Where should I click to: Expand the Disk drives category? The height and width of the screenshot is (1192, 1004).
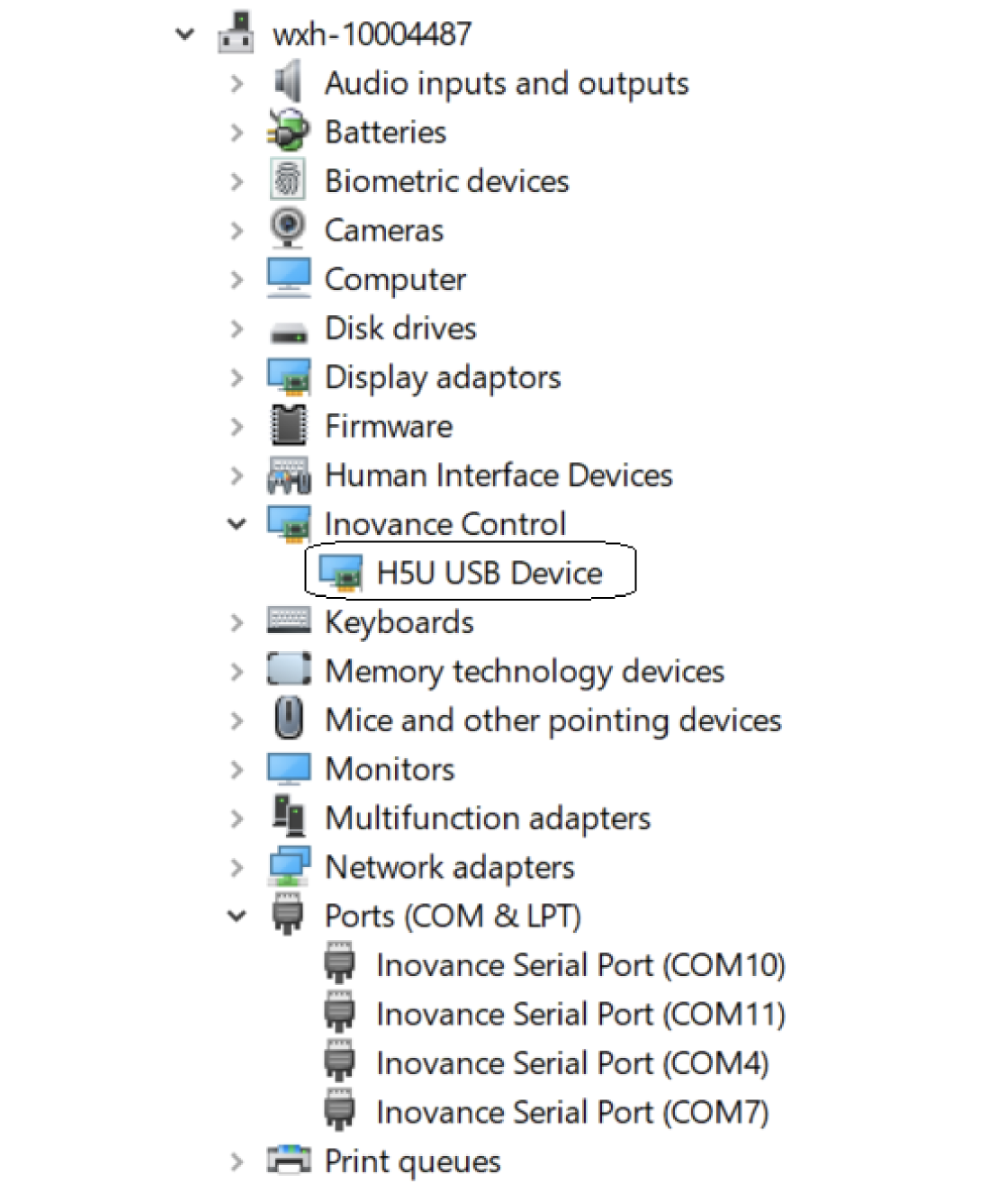pos(236,328)
